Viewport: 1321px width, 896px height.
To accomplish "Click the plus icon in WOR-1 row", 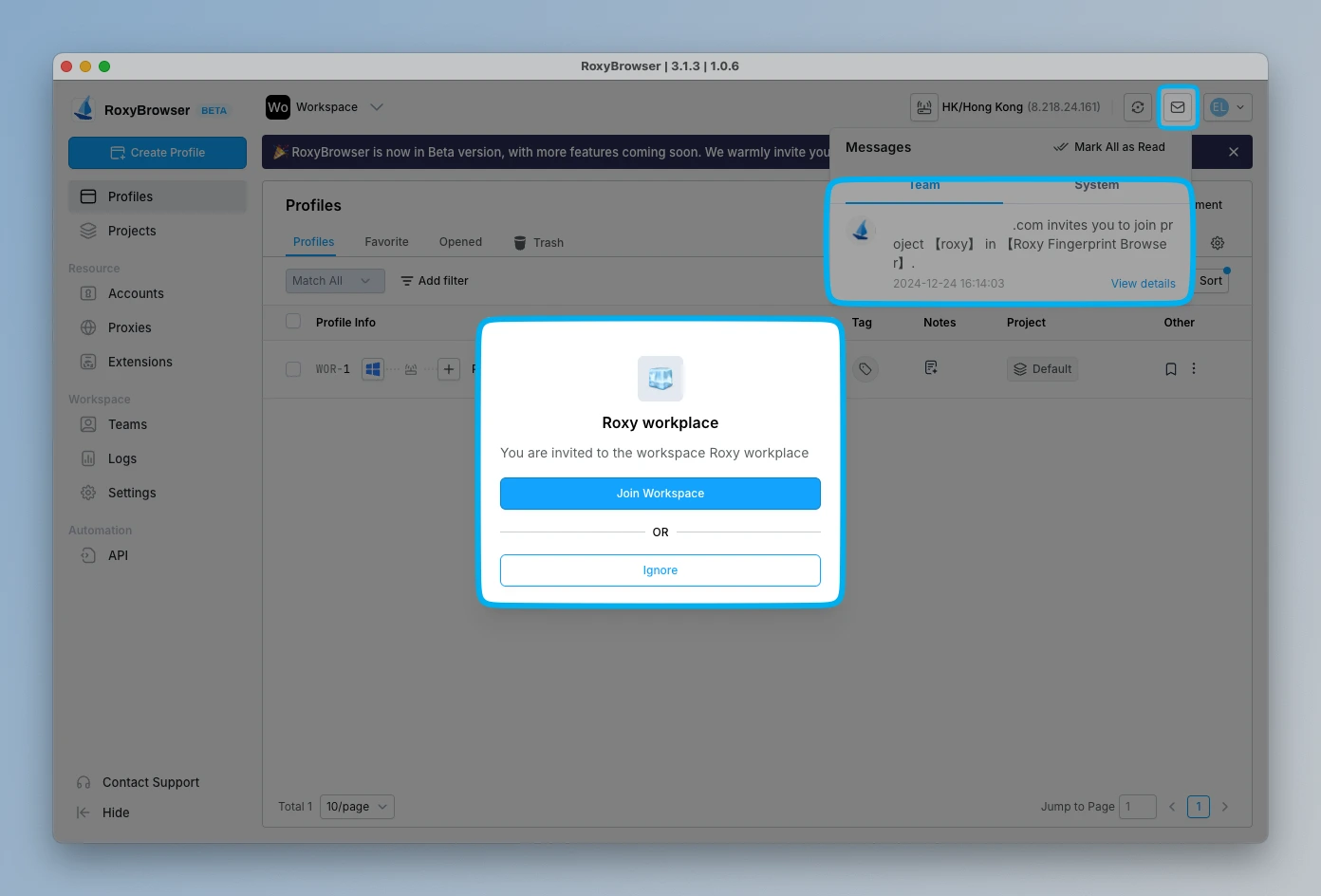I will (449, 369).
